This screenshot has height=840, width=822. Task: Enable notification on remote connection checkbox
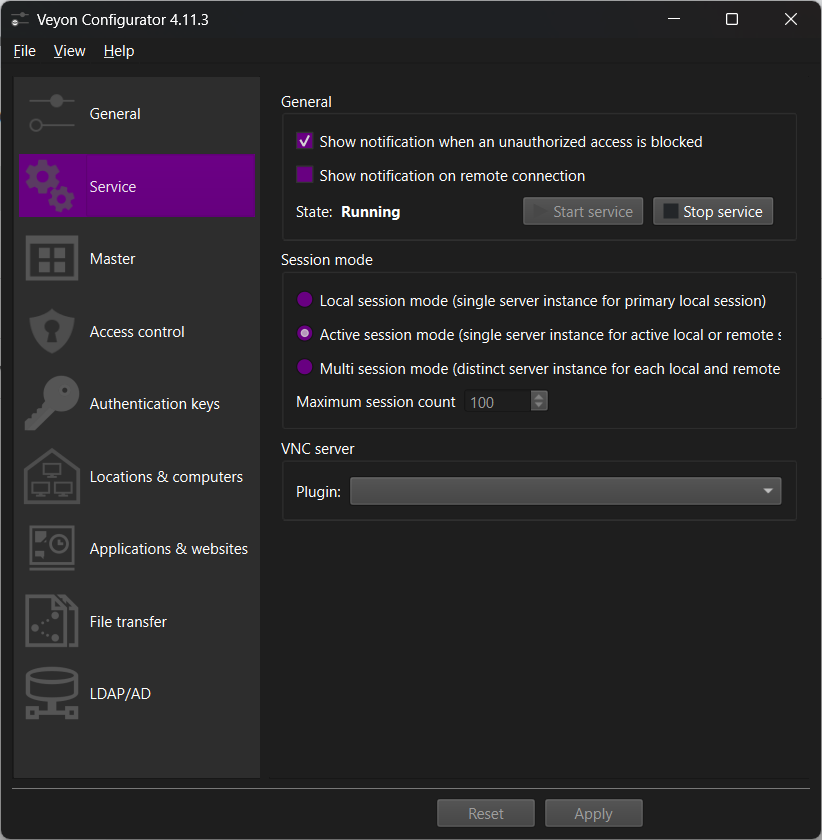(305, 175)
